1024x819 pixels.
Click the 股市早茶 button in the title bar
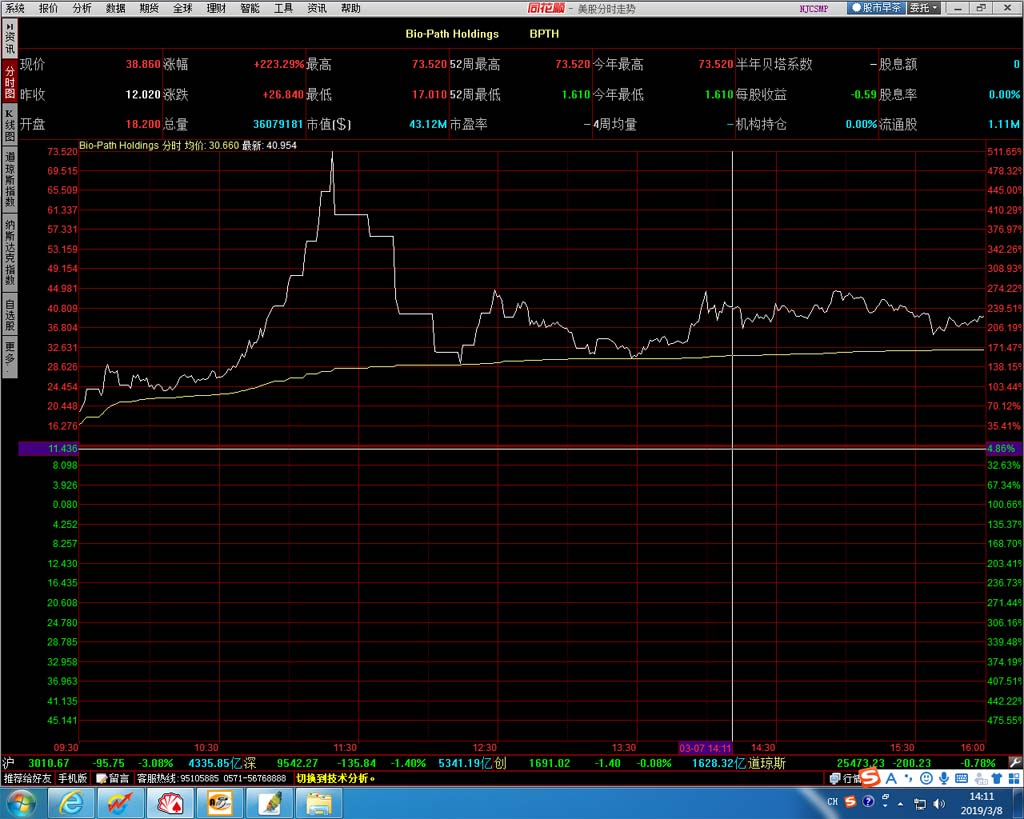[x=876, y=8]
